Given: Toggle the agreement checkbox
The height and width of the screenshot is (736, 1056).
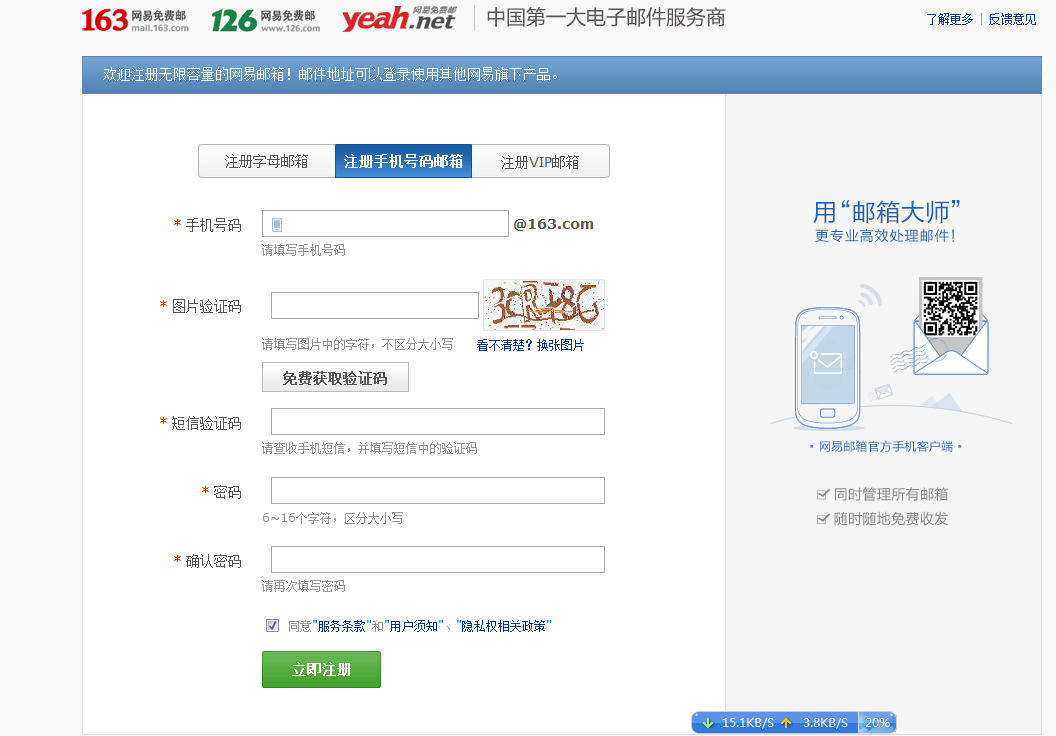Looking at the screenshot, I should (272, 626).
